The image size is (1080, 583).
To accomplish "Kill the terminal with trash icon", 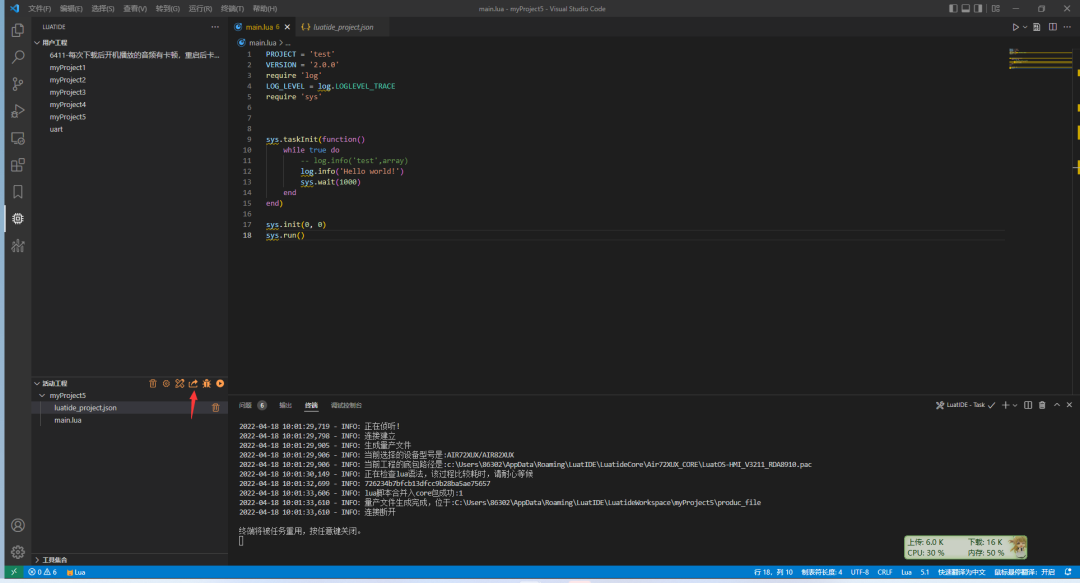I will click(1042, 405).
